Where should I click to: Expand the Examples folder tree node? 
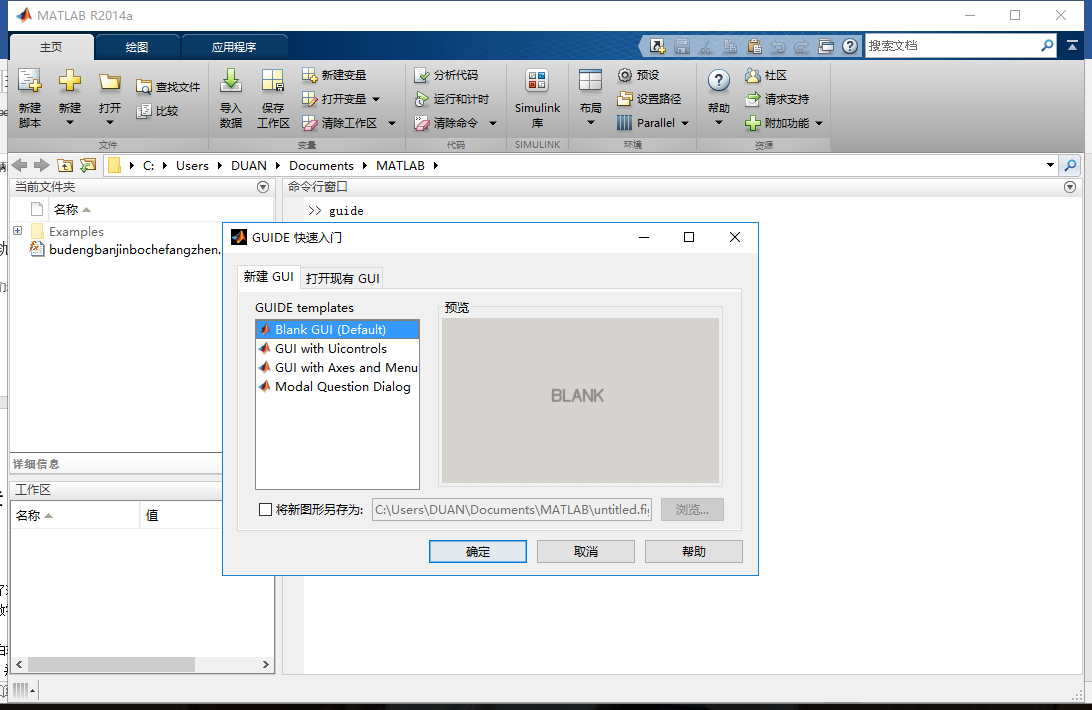pyautogui.click(x=17, y=231)
